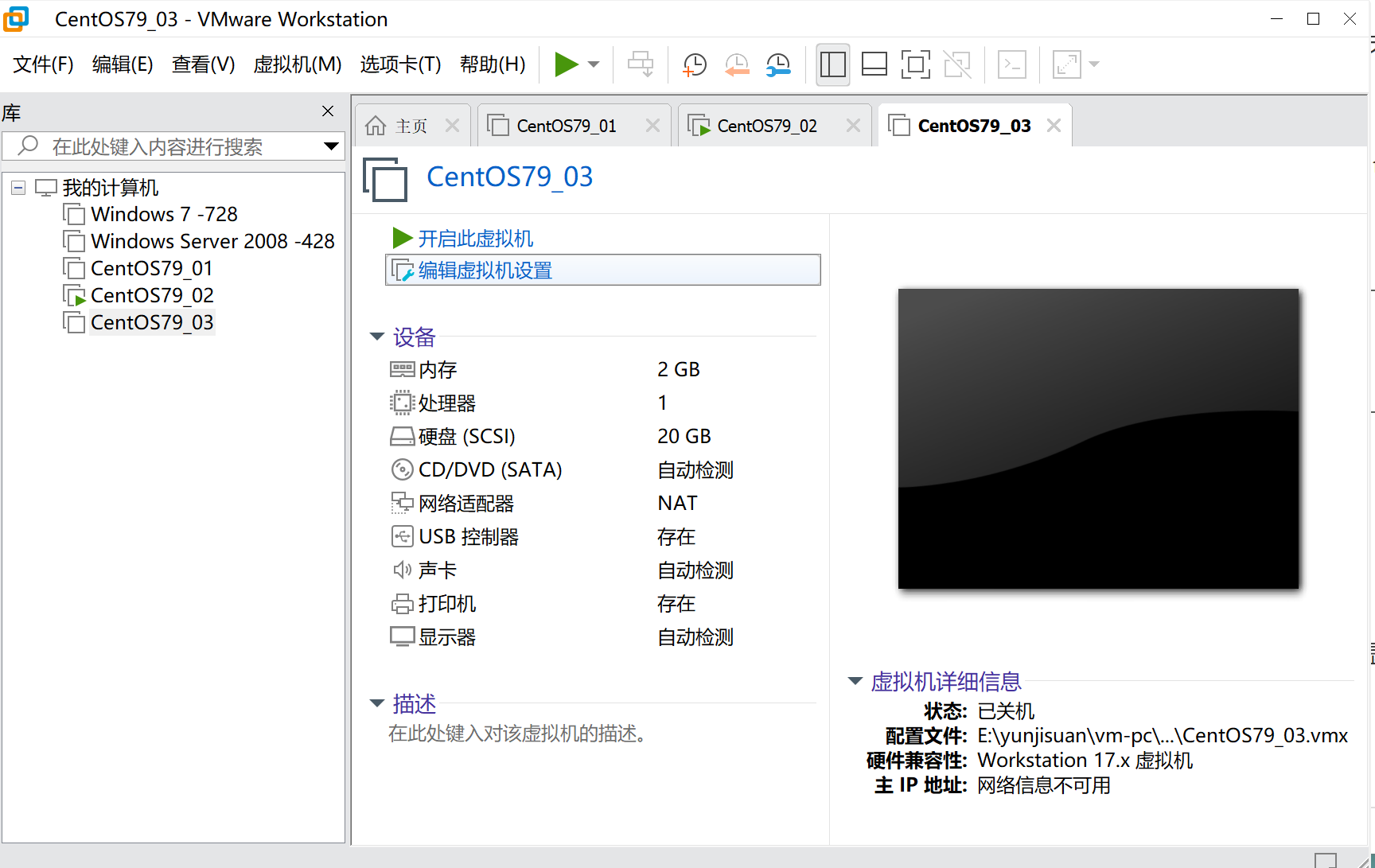Viewport: 1375px width, 868px height.
Task: Open the 选项卡(T) menu
Action: point(400,64)
